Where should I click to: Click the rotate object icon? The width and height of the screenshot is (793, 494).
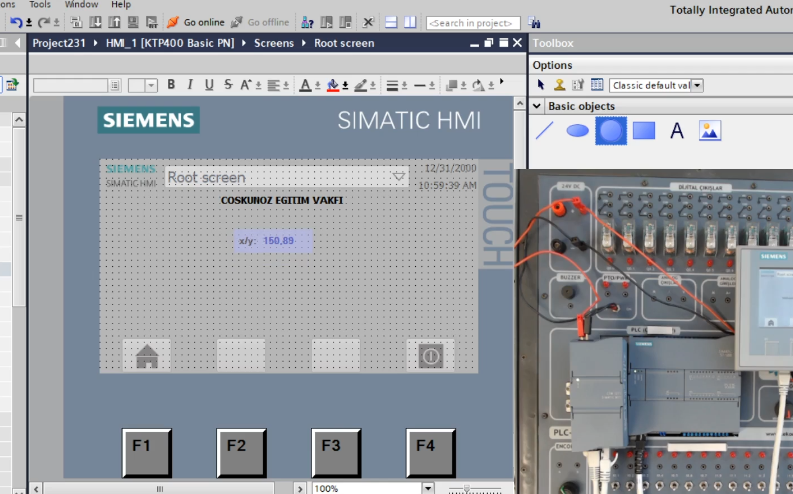coord(478,85)
